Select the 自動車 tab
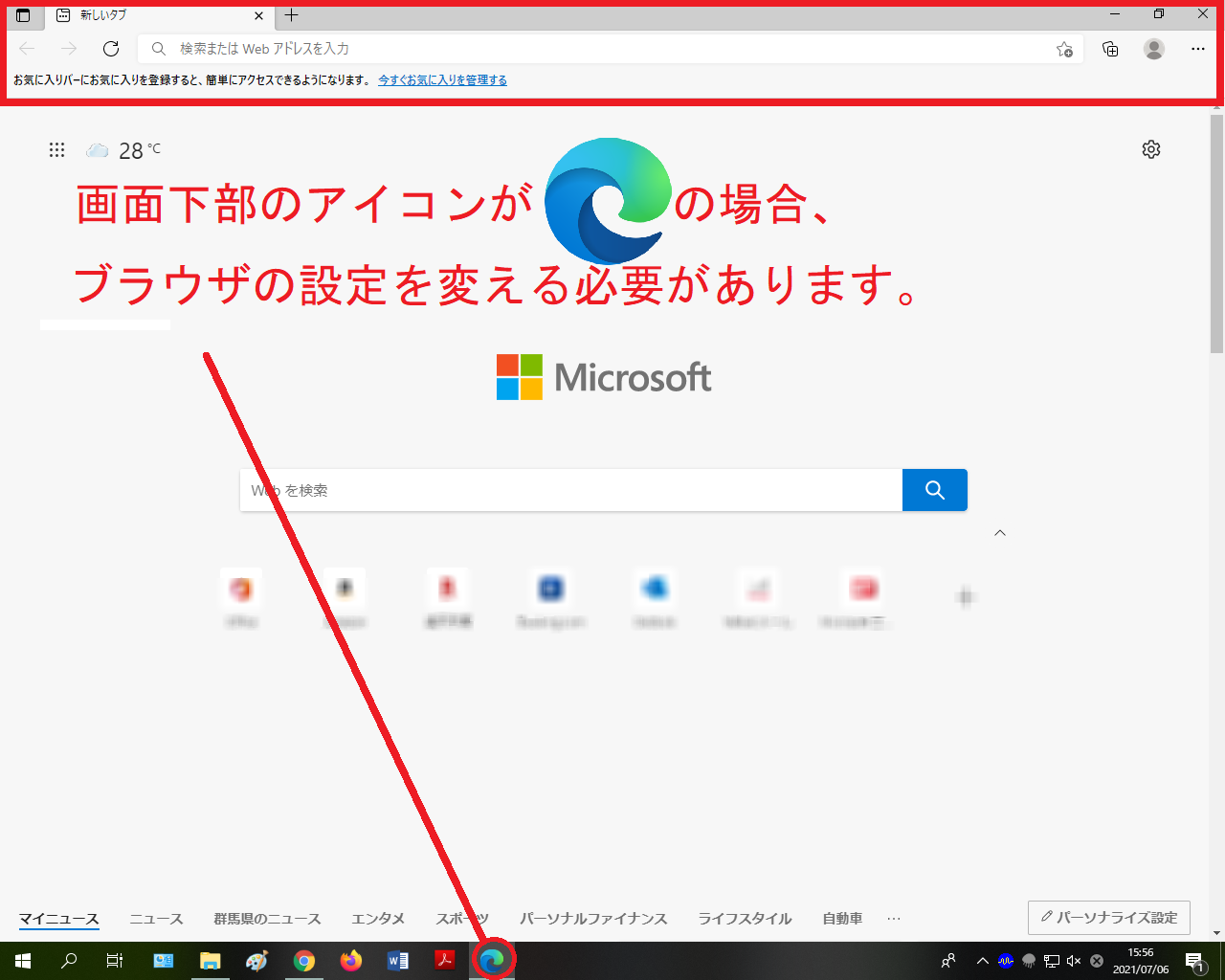Viewport: 1225px width, 980px height. click(842, 919)
